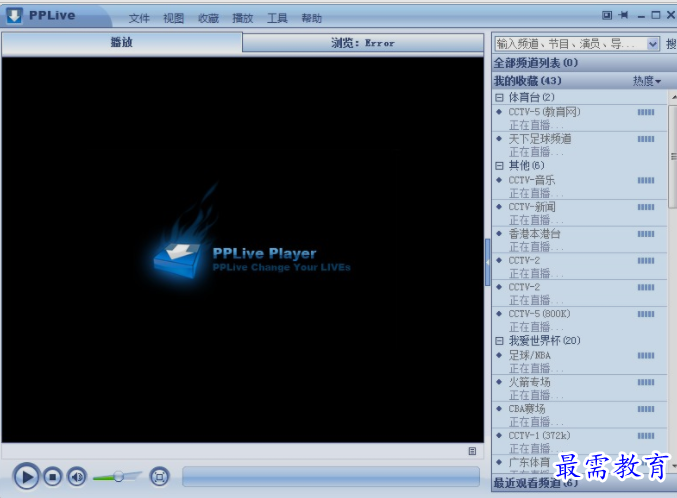Select channel 天下足球频道
The height and width of the screenshot is (498, 677).
[540, 139]
